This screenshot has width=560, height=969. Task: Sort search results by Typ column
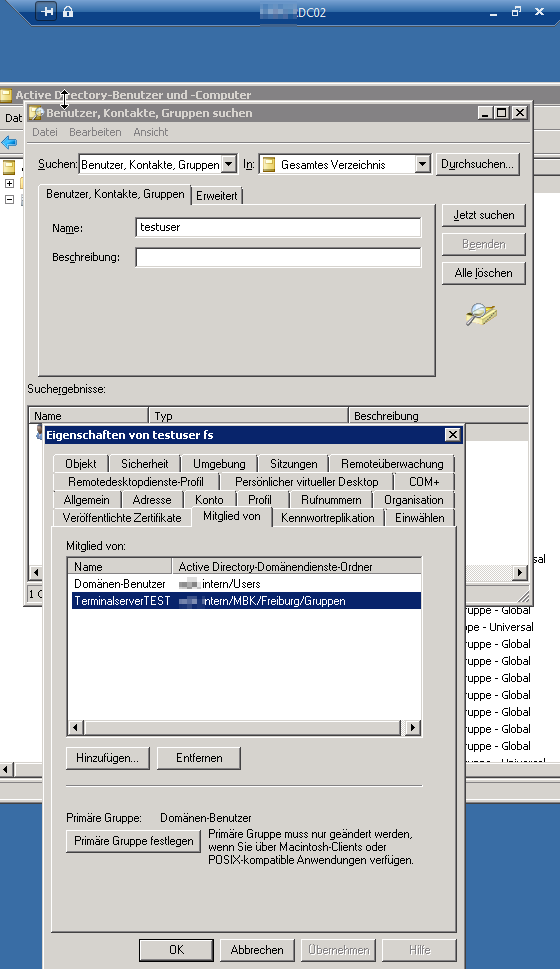point(248,415)
